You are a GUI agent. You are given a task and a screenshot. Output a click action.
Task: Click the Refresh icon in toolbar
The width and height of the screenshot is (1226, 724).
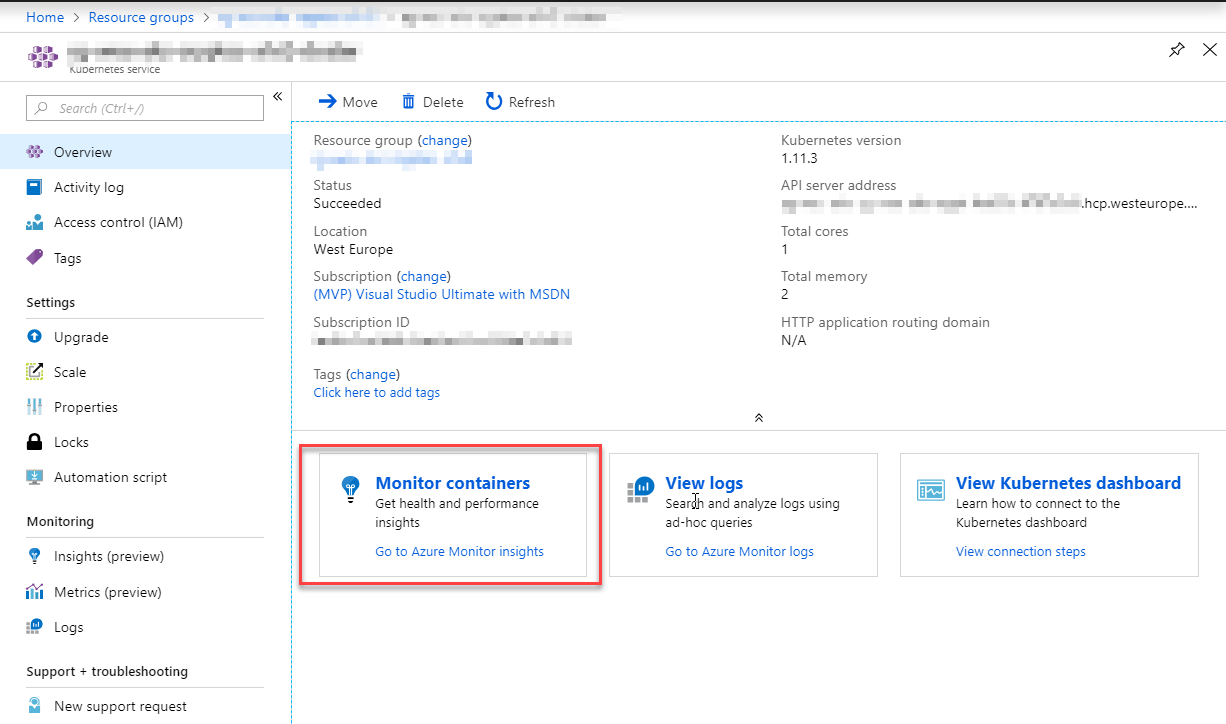(494, 101)
